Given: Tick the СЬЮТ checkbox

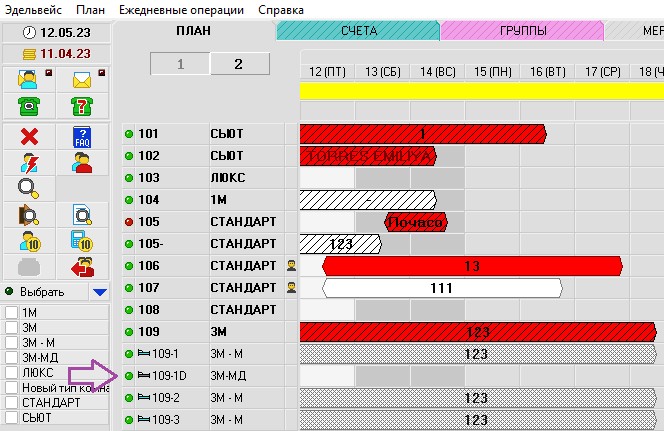Looking at the screenshot, I should coord(12,417).
